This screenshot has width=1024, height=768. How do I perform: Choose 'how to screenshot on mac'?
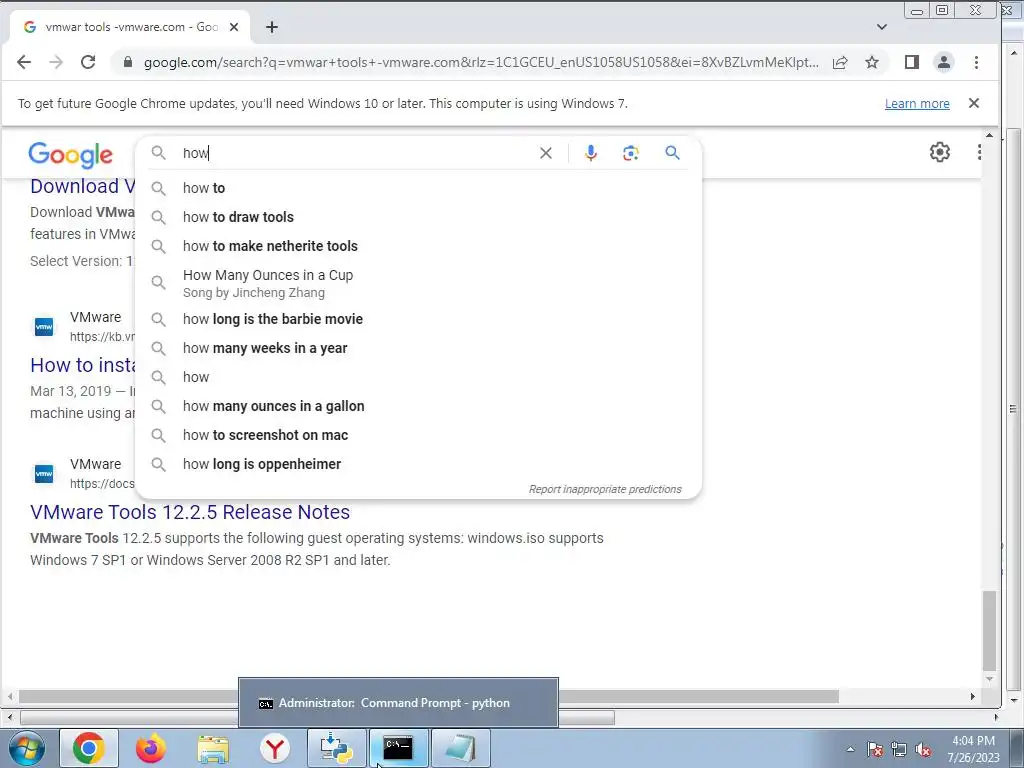pos(419,435)
